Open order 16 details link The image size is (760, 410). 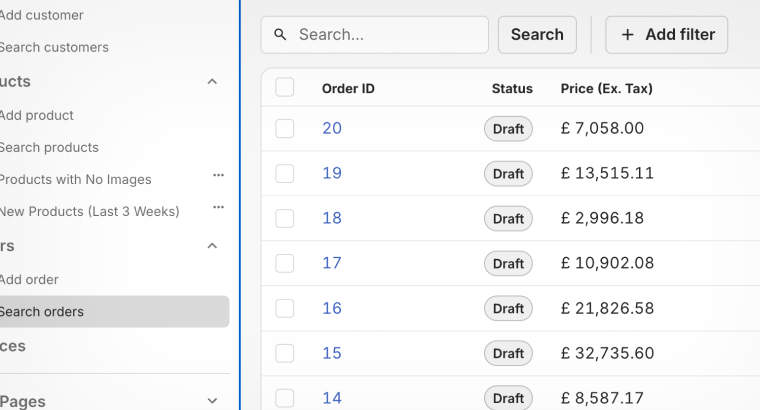click(x=332, y=308)
